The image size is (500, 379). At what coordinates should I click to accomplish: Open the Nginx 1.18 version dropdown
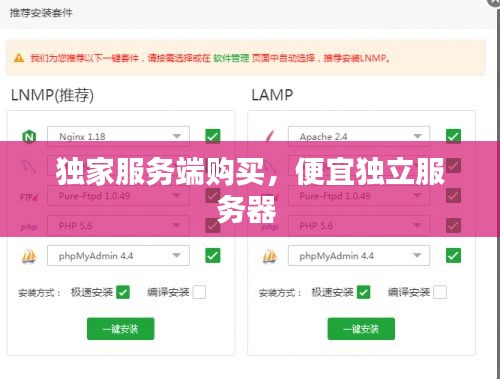[118, 136]
